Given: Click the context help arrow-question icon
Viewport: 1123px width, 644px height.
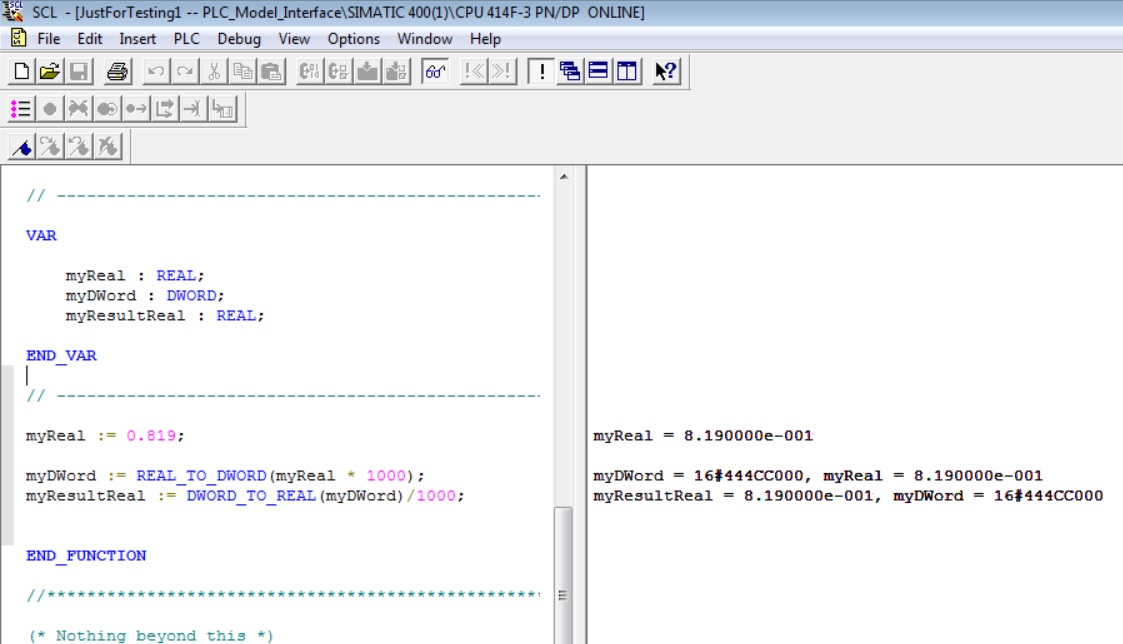Looking at the screenshot, I should pyautogui.click(x=666, y=71).
